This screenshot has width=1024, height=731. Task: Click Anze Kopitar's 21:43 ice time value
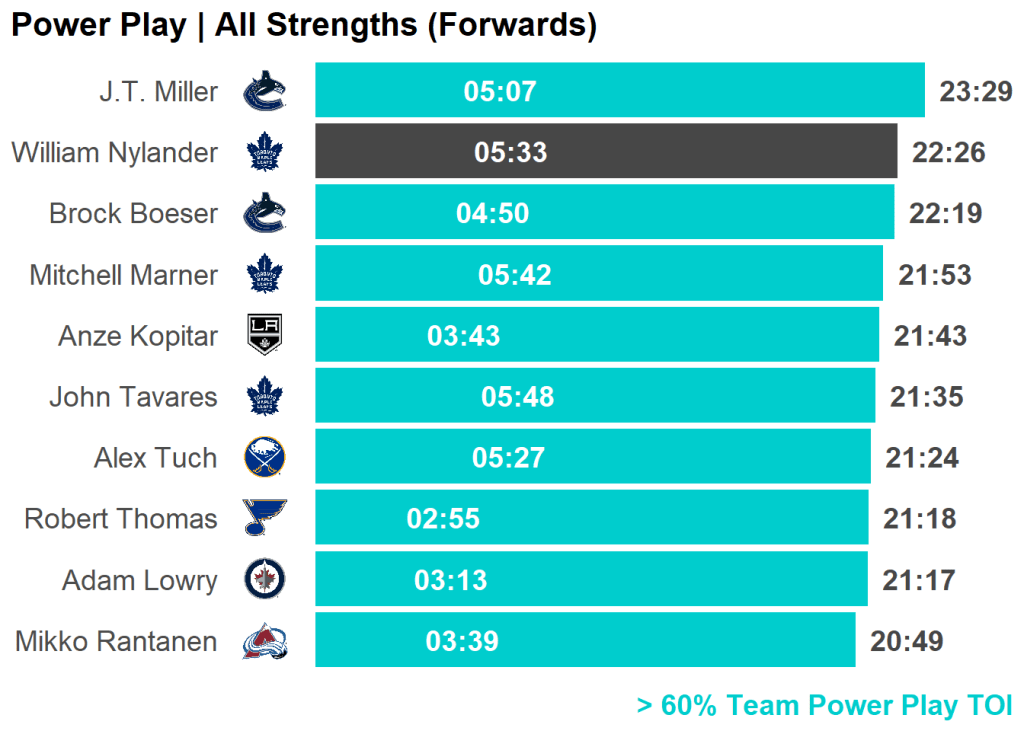[930, 336]
